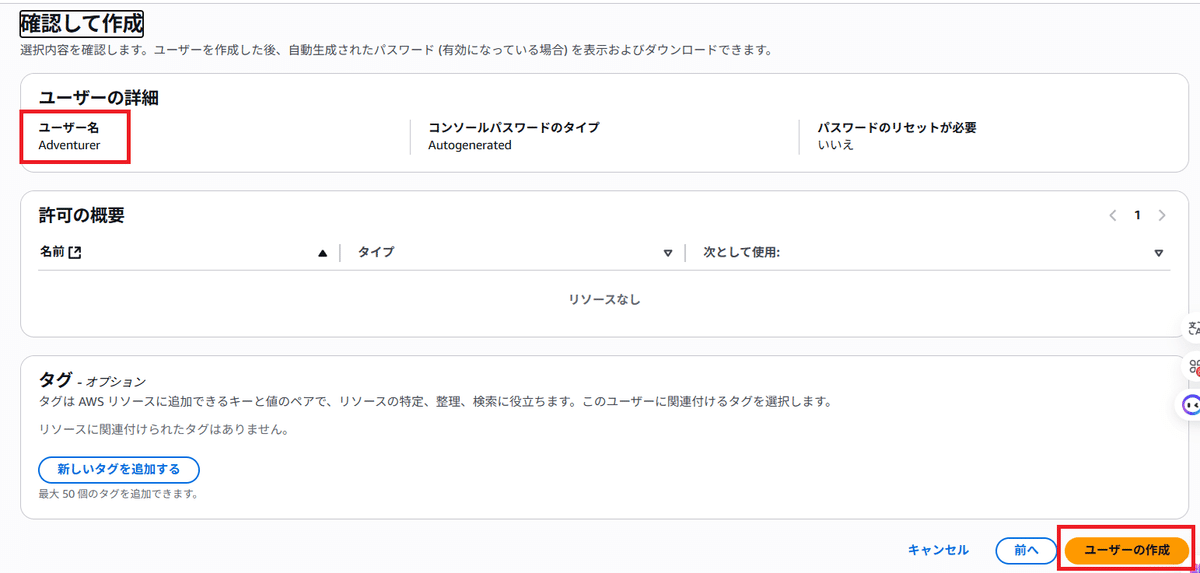The width and height of the screenshot is (1200, 573).
Task: Click the 確認して作成 page heading
Action: [x=82, y=22]
